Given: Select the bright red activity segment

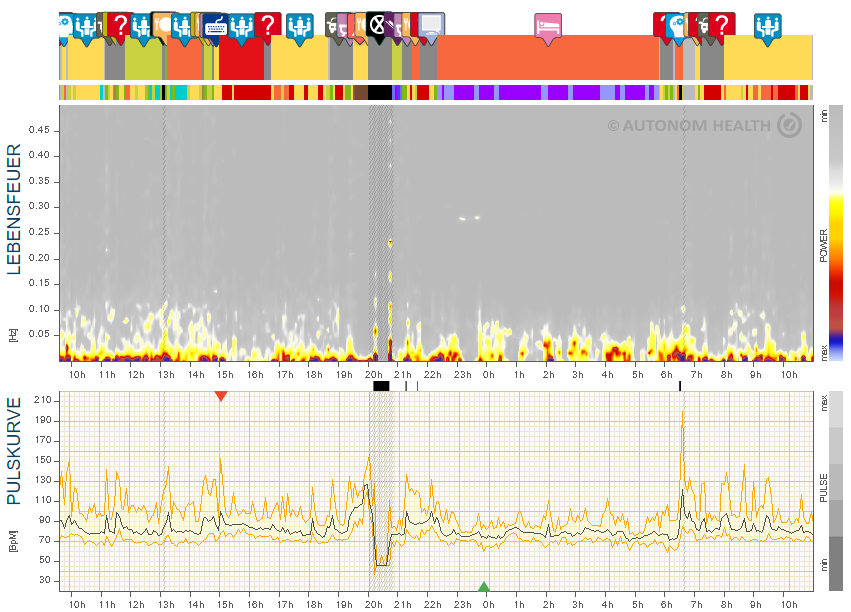Looking at the screenshot, I should [241, 60].
